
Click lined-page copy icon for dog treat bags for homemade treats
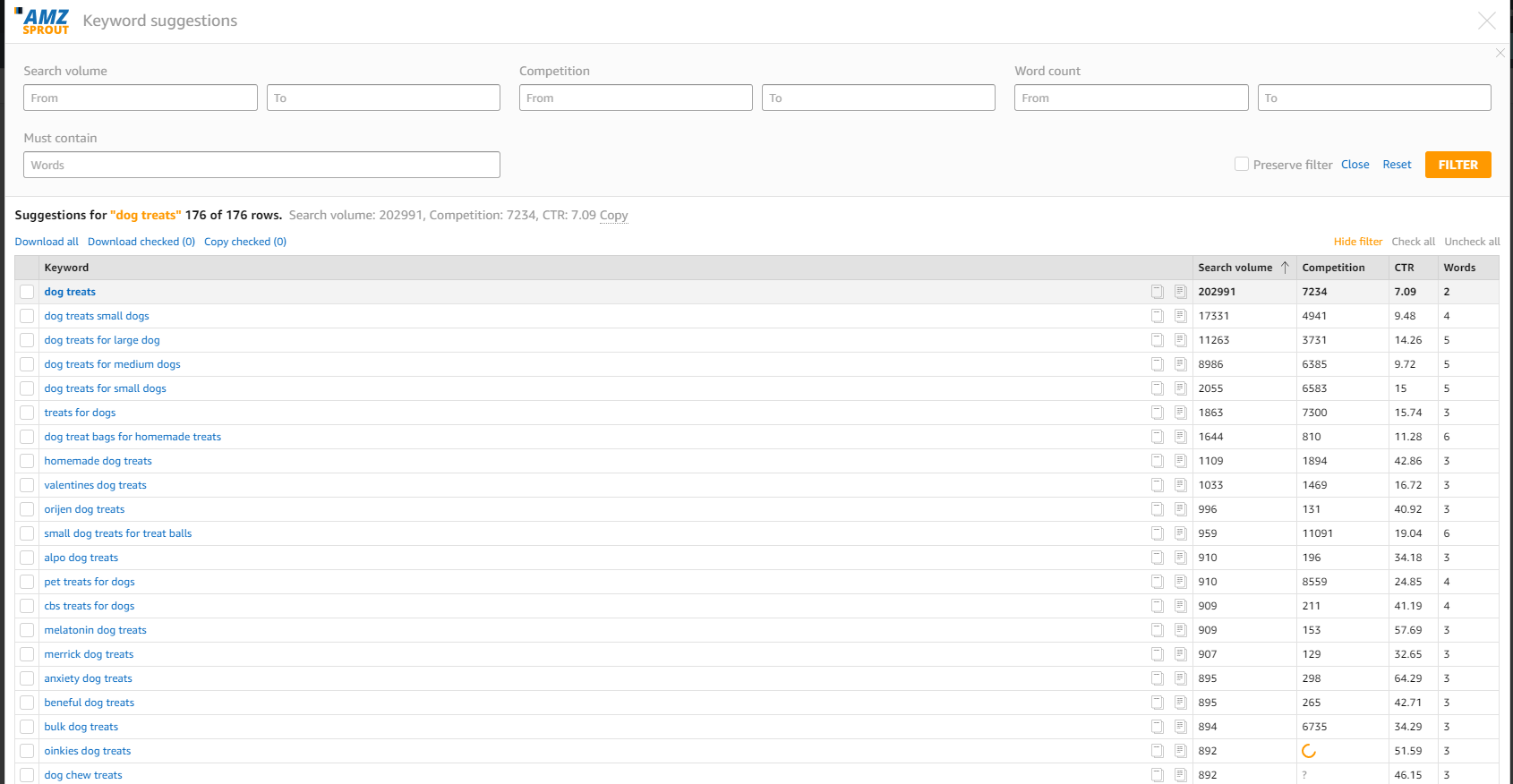pyautogui.click(x=1180, y=437)
